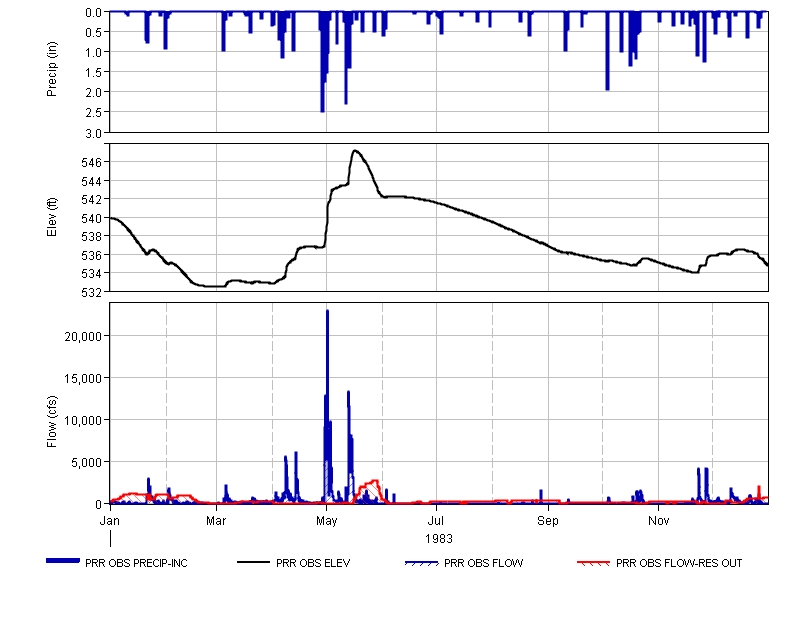Click the Mar label on the time axis
Screen dimensions: 800x627
217,521
